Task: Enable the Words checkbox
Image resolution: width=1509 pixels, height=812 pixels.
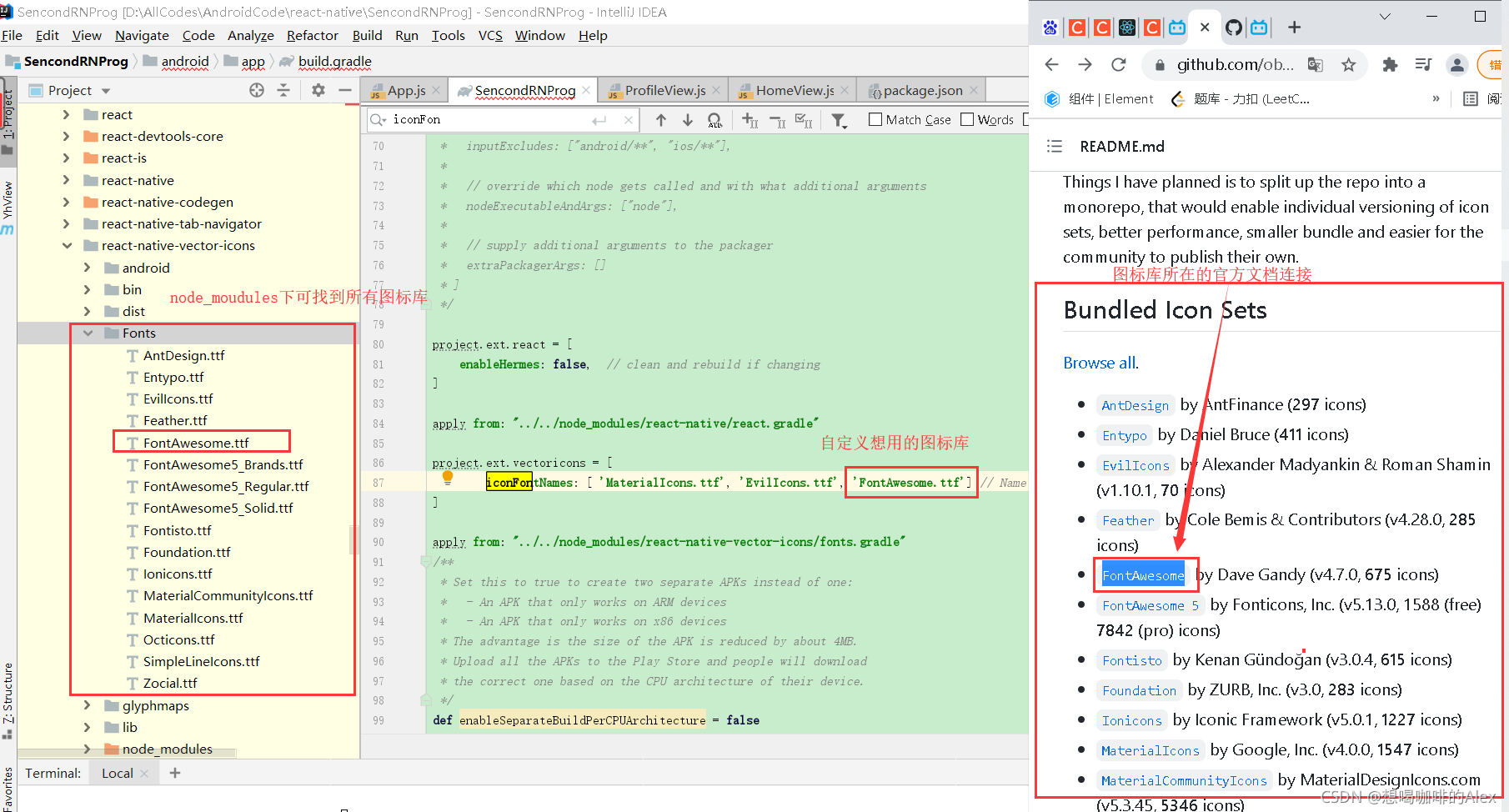Action: pyautogui.click(x=967, y=119)
